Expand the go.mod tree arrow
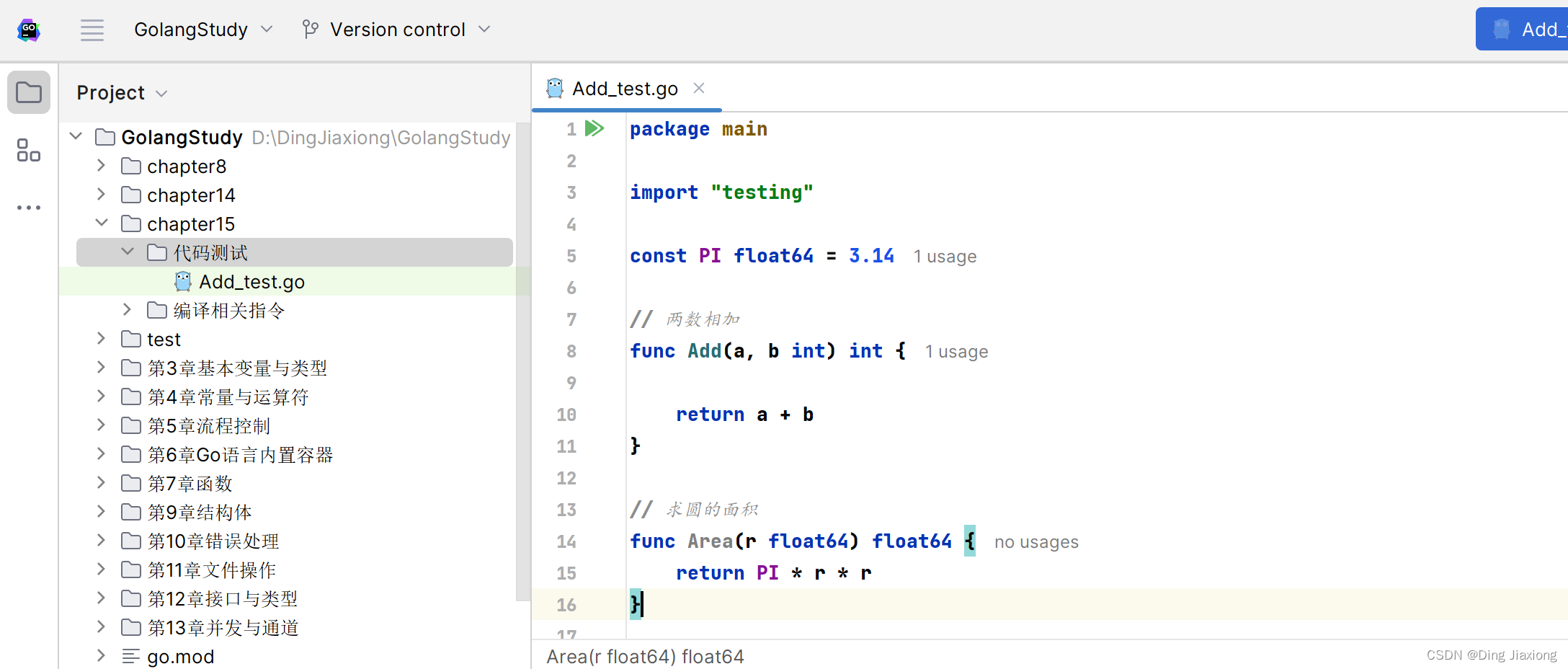 pyautogui.click(x=102, y=656)
